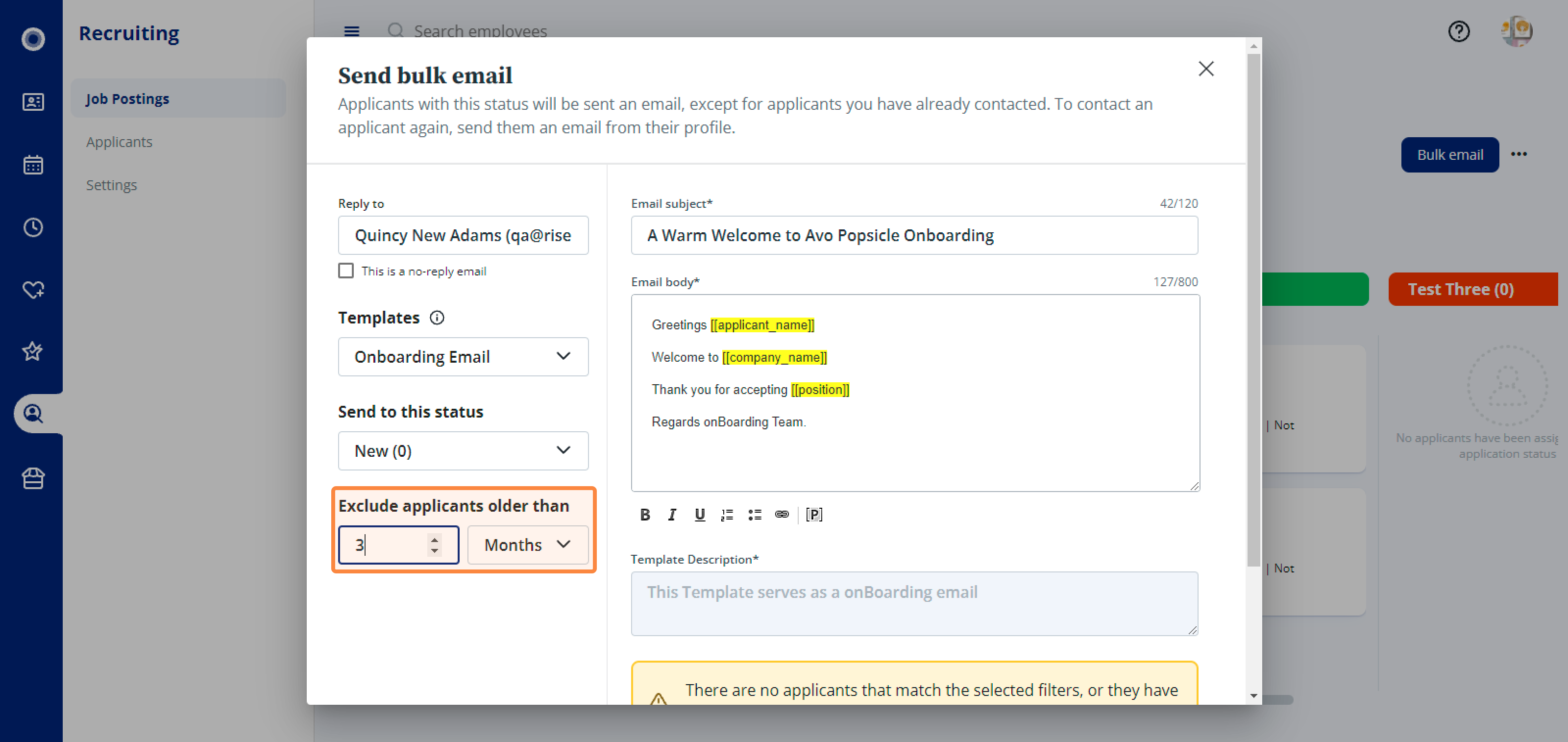Viewport: 1568px width, 742px height.
Task: Open the user avatar menu
Action: [1516, 31]
